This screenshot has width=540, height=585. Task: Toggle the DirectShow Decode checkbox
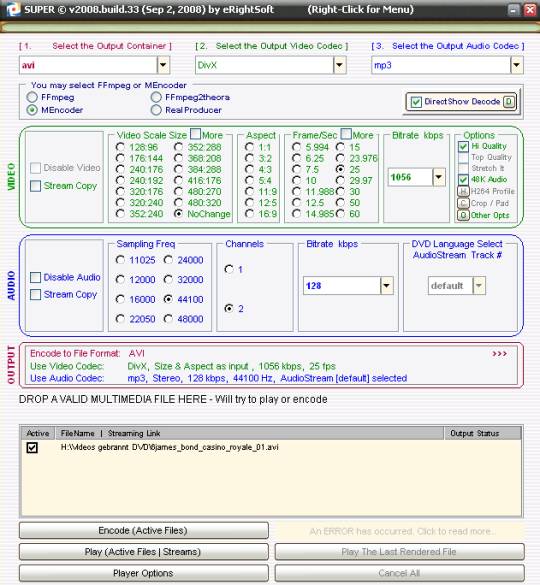(416, 102)
